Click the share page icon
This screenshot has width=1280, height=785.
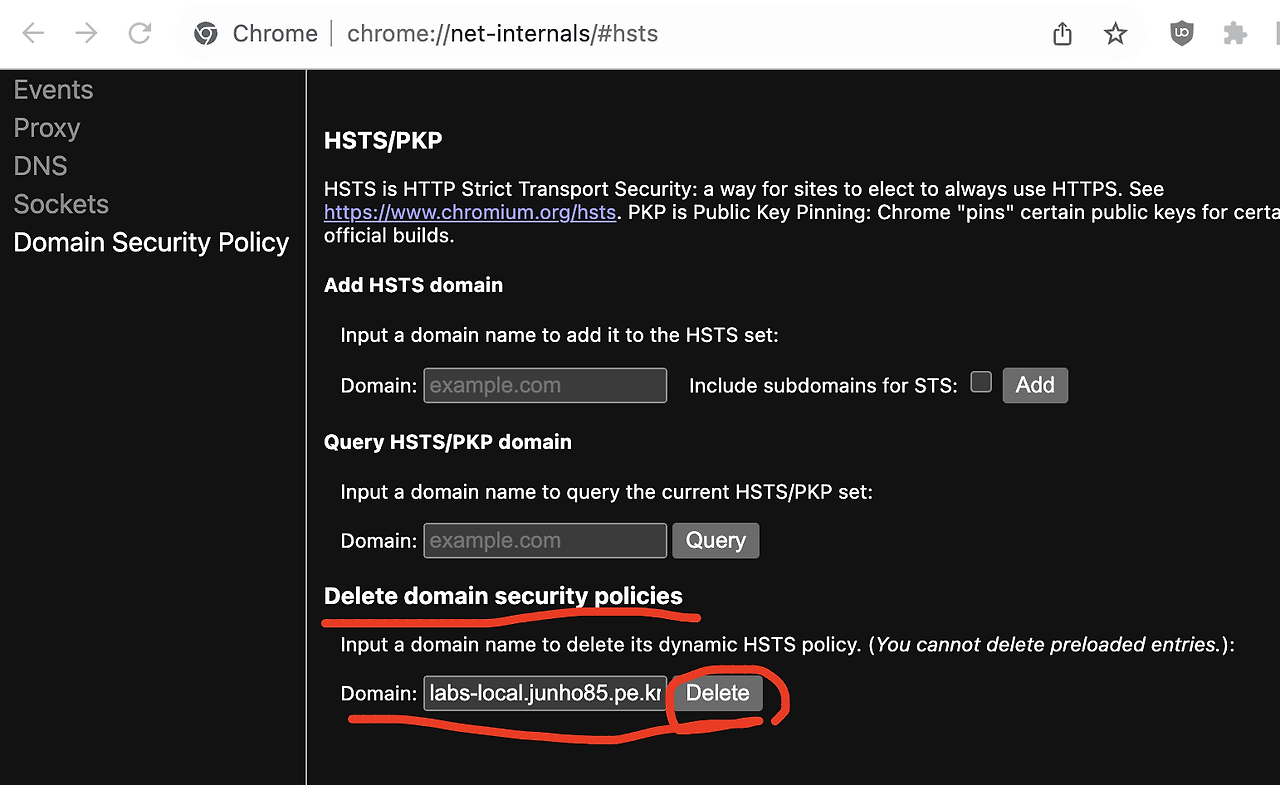pos(1062,34)
